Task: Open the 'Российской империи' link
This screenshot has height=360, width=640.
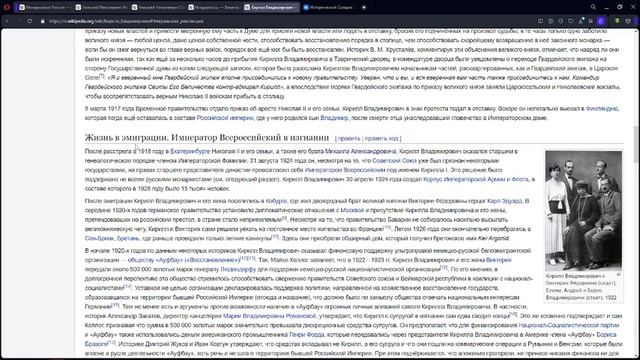Action: coord(225,118)
